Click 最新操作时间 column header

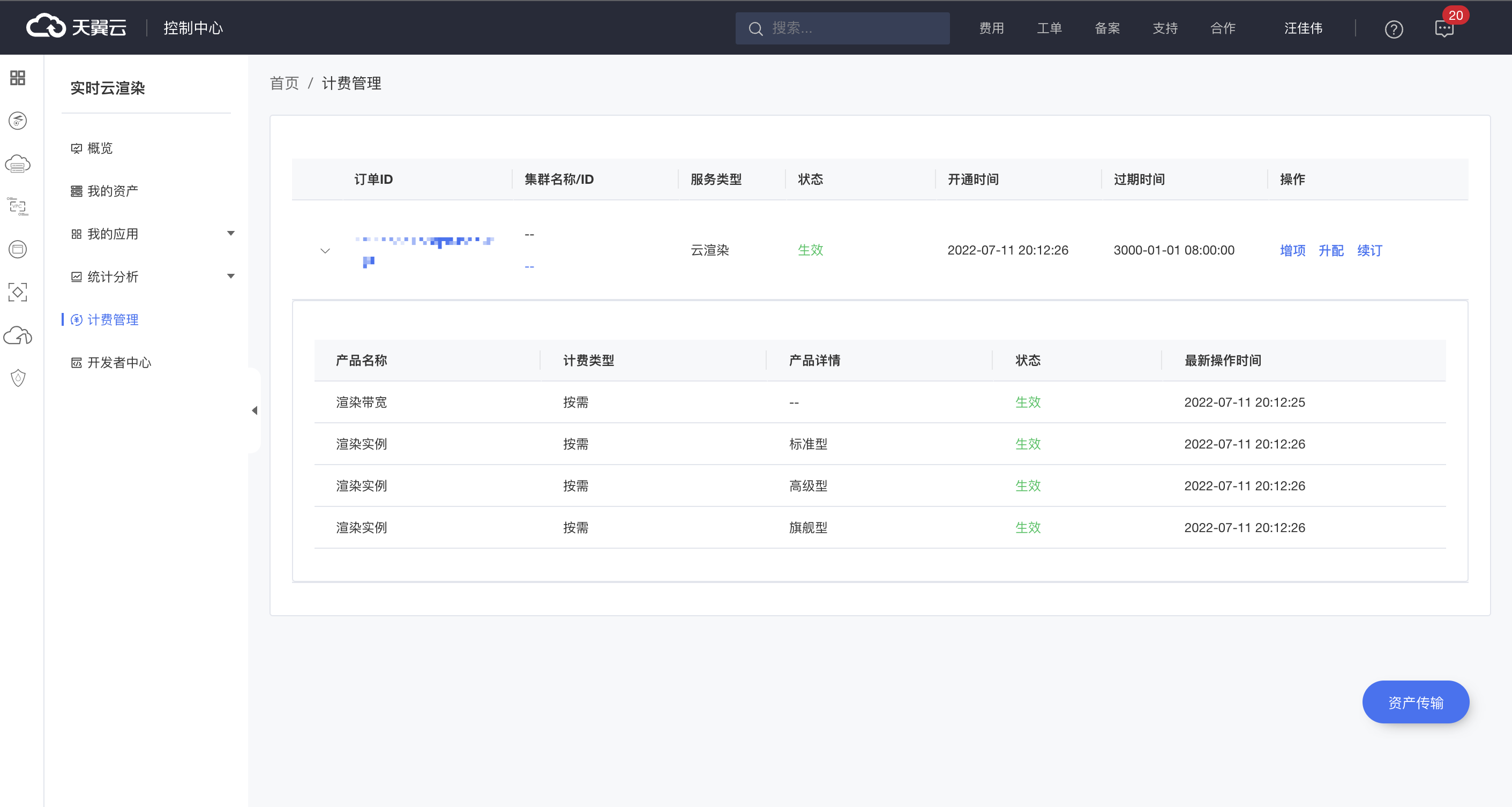[1223, 360]
